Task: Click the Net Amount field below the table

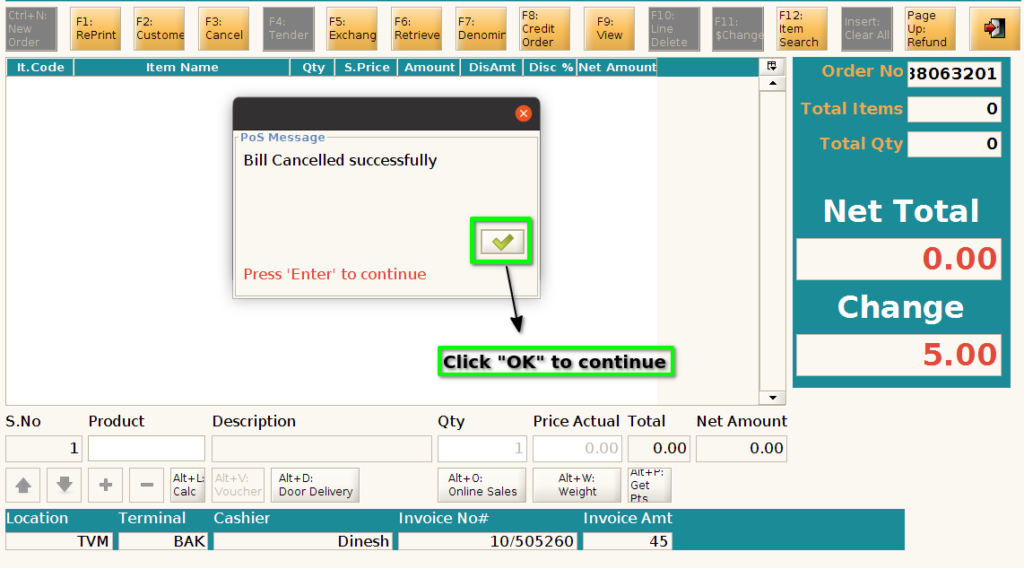Action: [741, 449]
